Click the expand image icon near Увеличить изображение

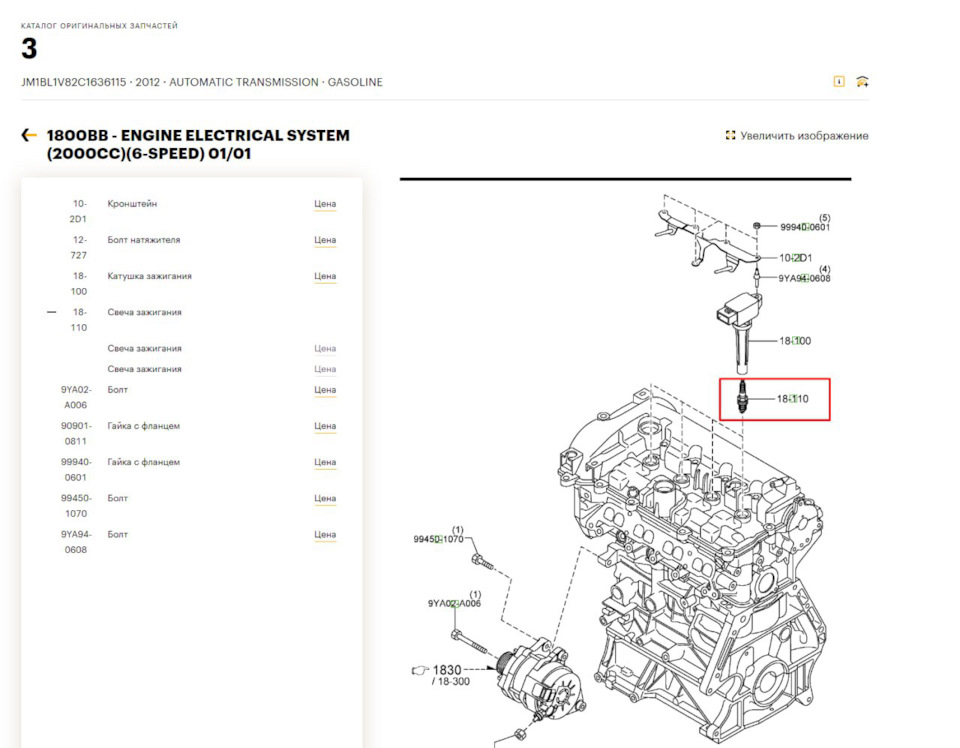click(729, 135)
